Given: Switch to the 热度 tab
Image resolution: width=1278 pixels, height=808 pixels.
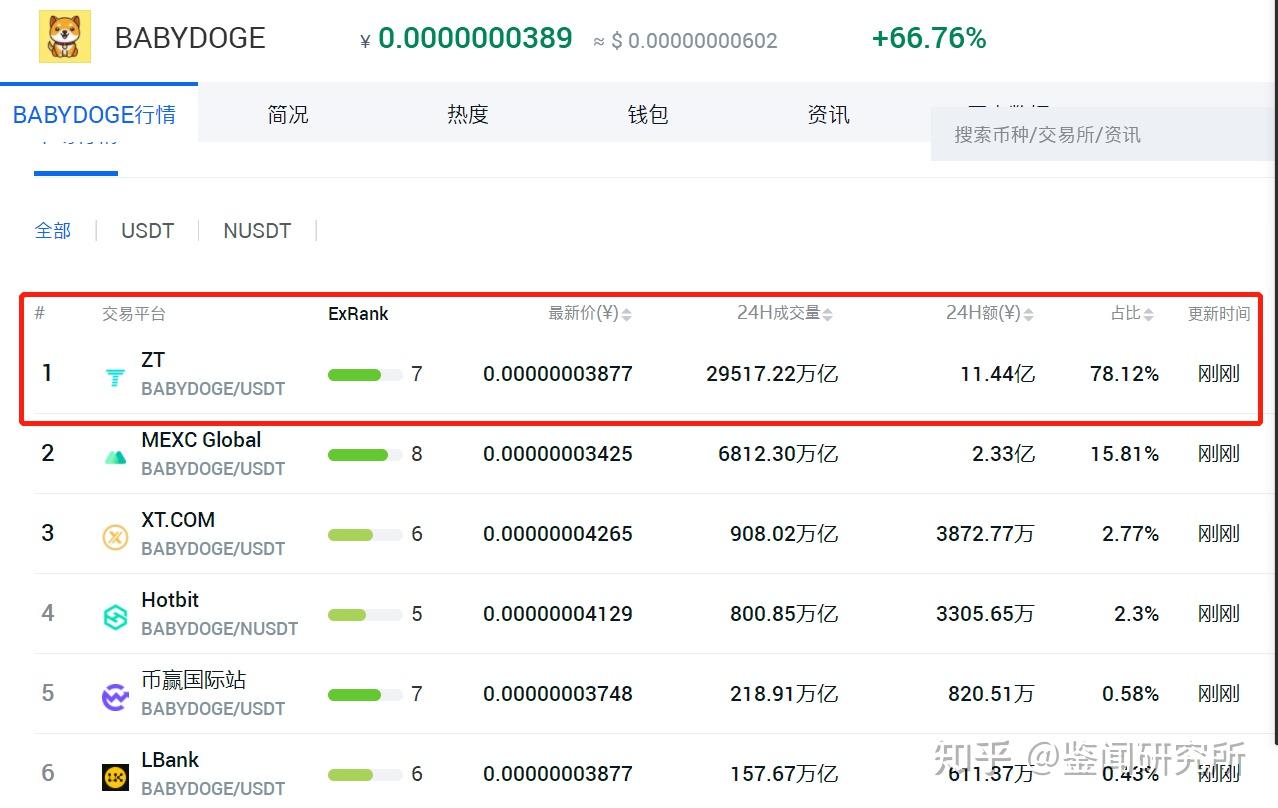Looking at the screenshot, I should point(468,114).
